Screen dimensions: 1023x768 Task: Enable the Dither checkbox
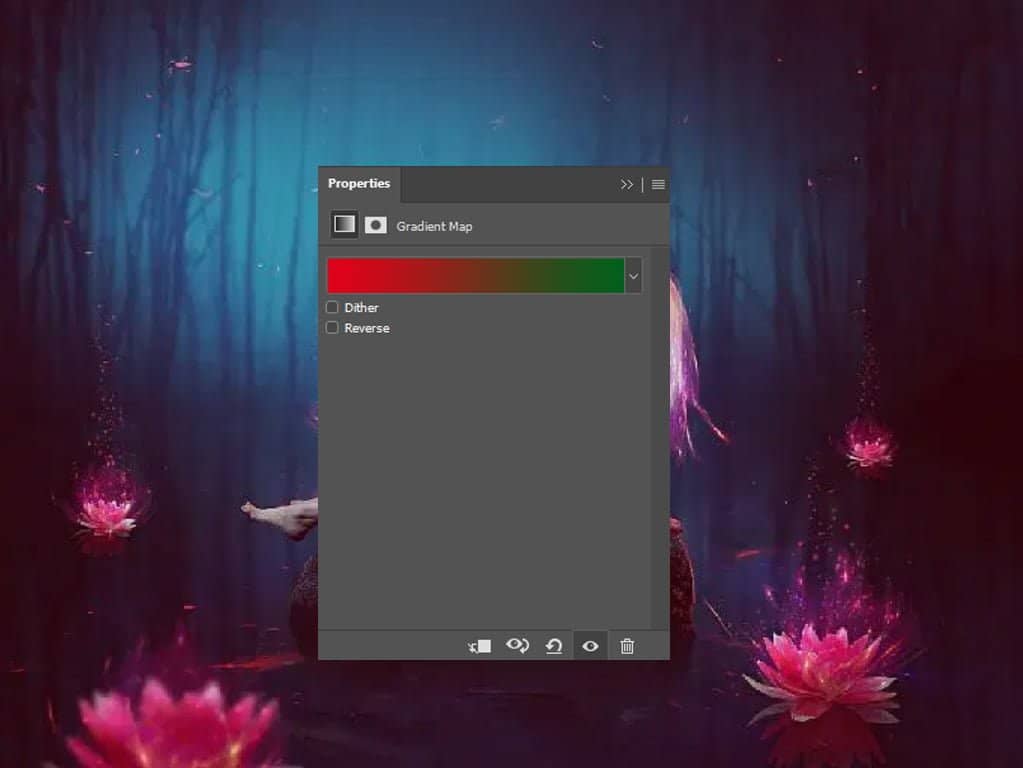pos(332,307)
